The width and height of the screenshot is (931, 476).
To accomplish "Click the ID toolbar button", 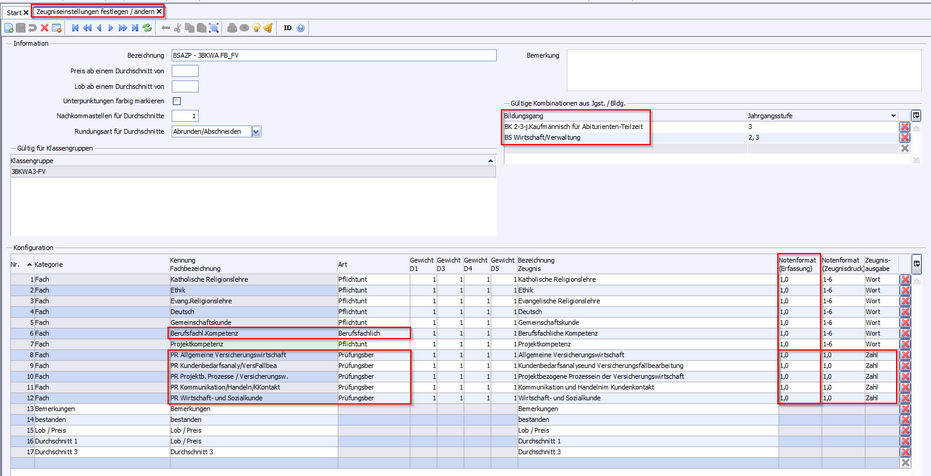I will tap(287, 28).
